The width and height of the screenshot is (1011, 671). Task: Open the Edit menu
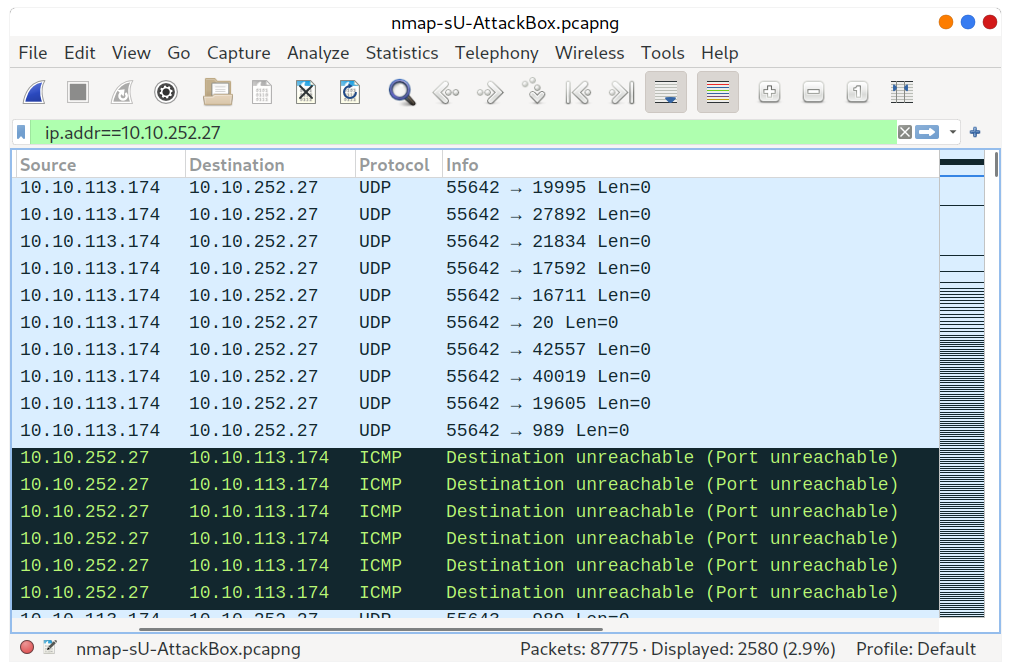(x=79, y=53)
